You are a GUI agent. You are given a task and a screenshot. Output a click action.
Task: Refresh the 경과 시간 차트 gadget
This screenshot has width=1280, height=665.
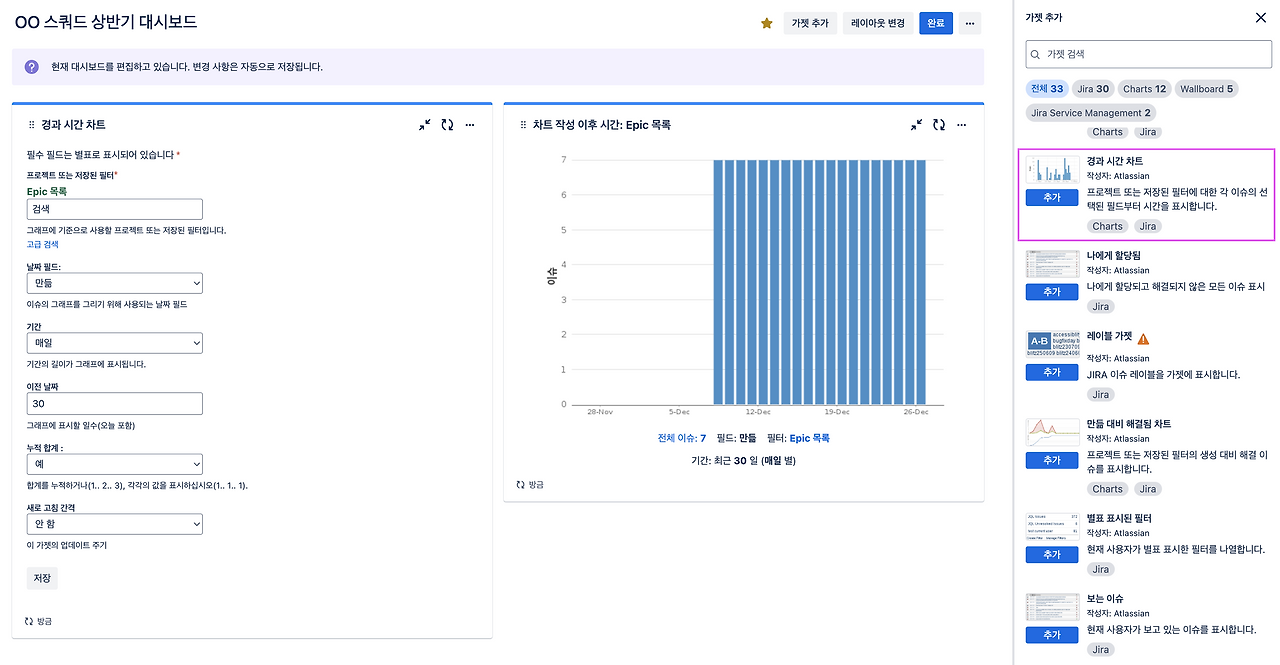[x=447, y=125]
